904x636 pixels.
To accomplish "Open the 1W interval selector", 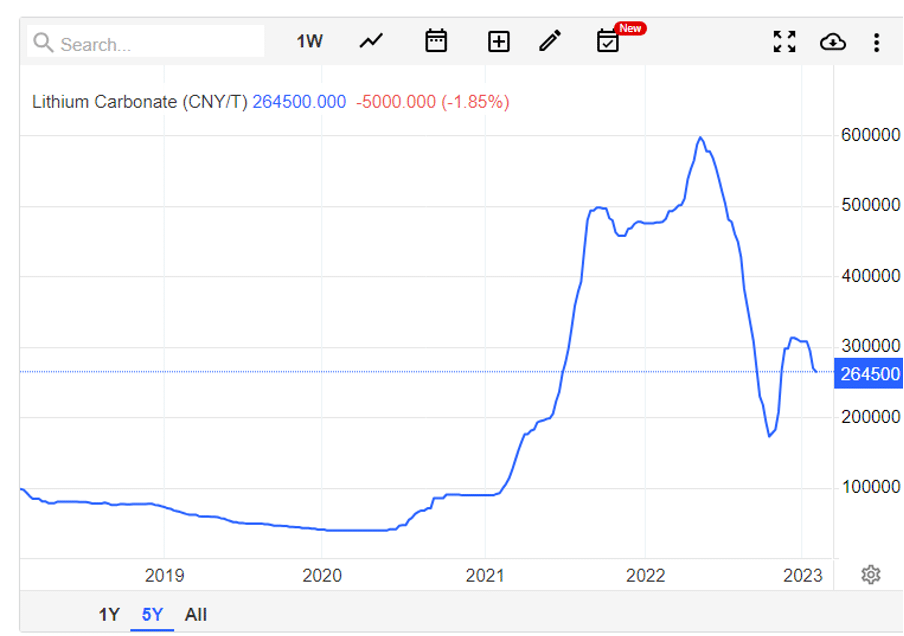I will [x=309, y=42].
